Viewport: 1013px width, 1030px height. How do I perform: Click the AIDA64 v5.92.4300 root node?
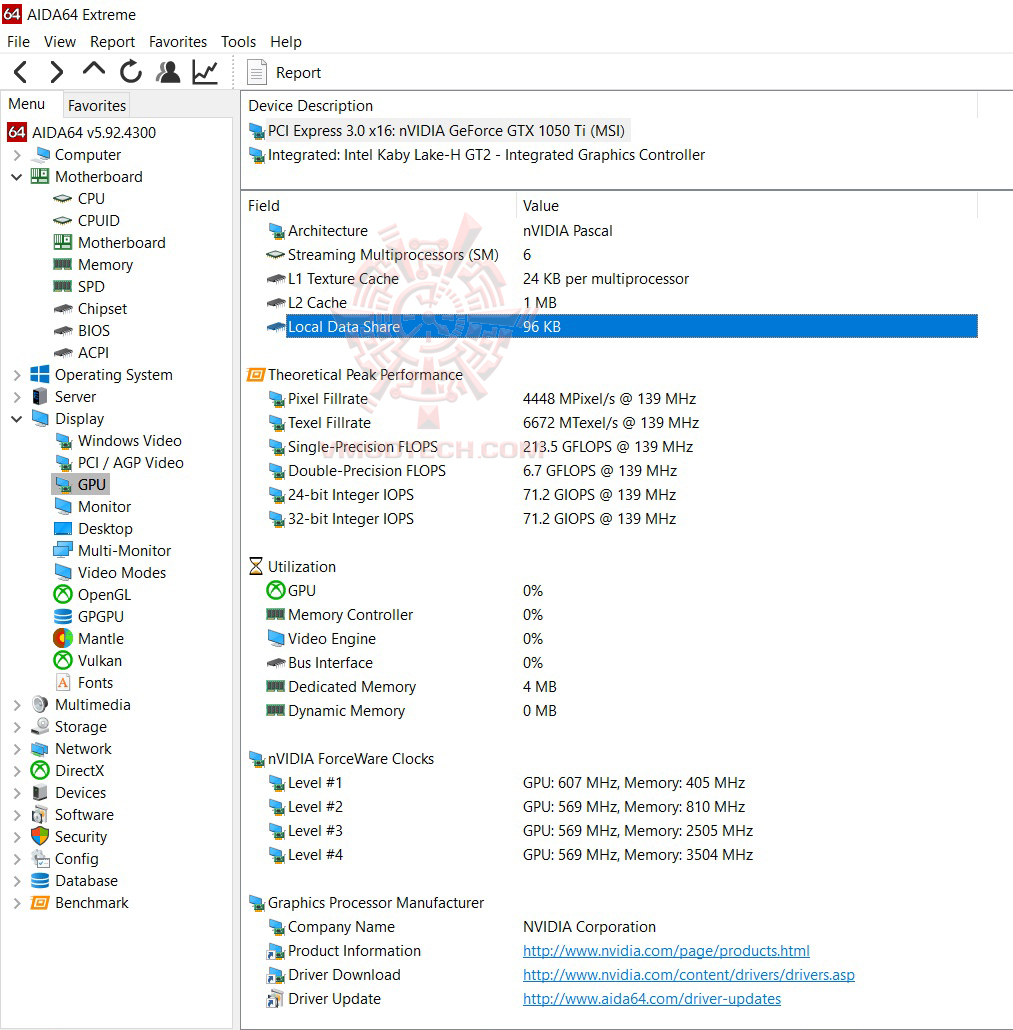(x=82, y=133)
